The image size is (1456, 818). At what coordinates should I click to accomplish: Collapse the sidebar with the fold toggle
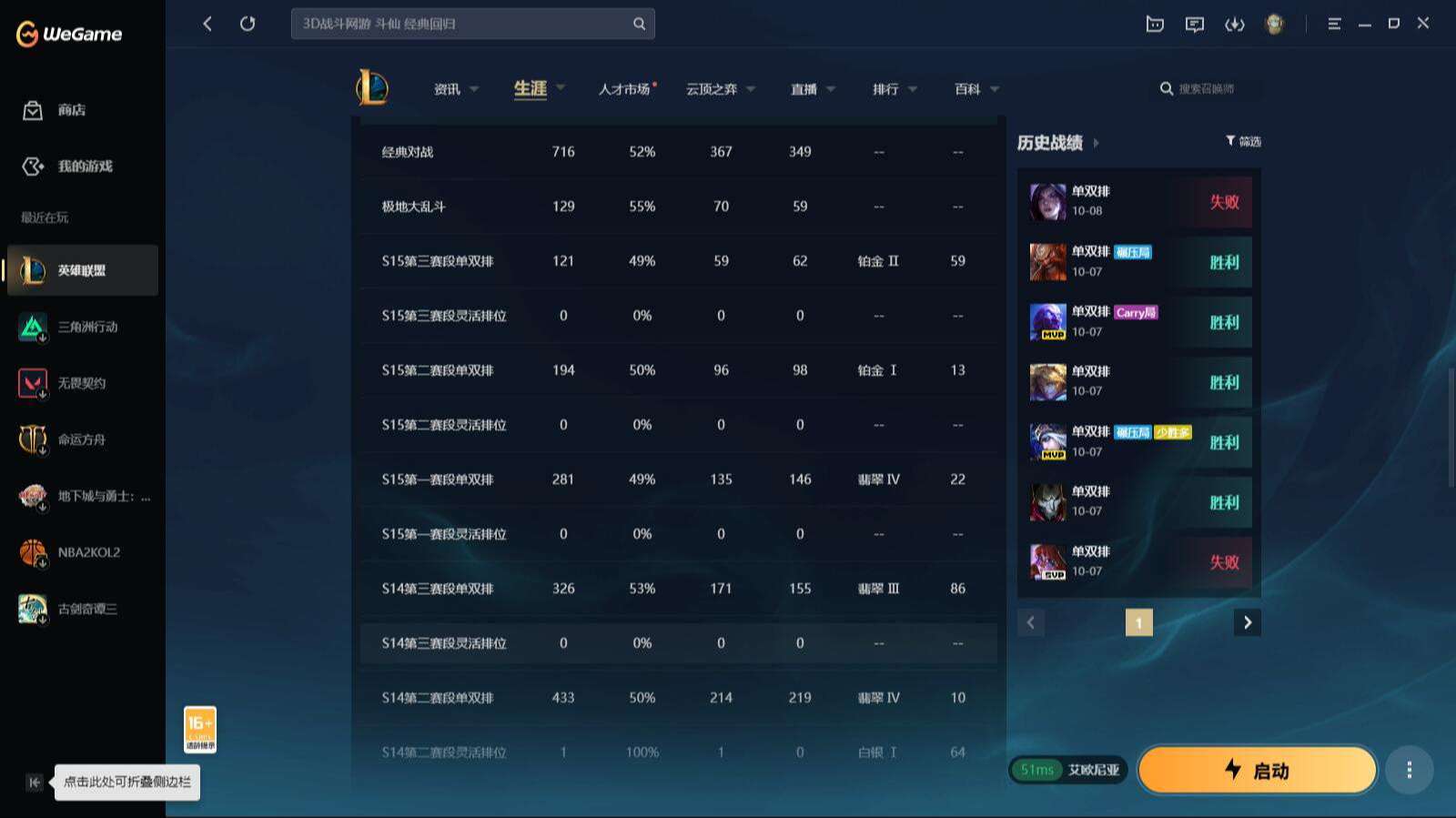pyautogui.click(x=35, y=783)
